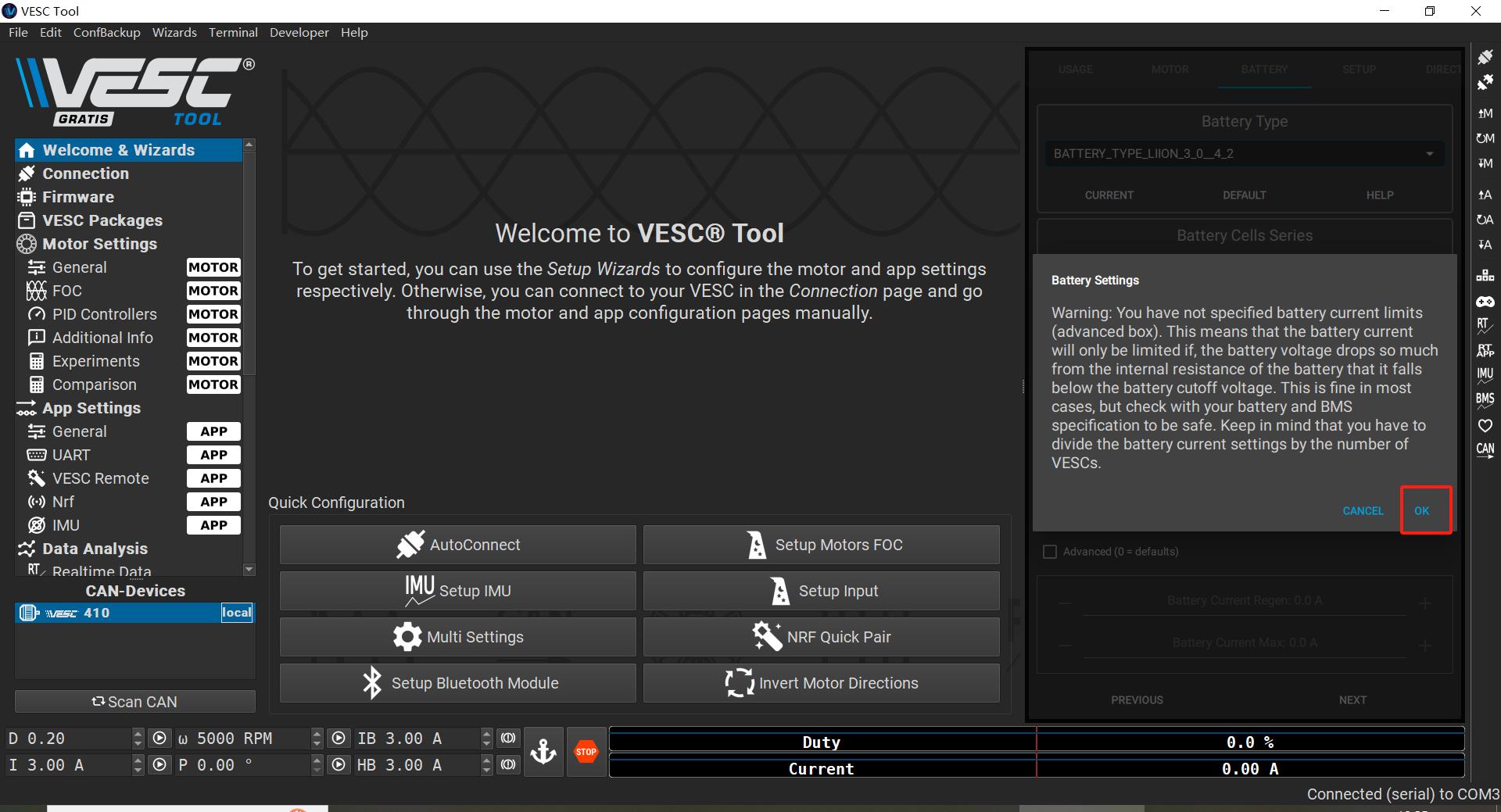
Task: Decrease I current value with down arrow
Action: point(138,771)
